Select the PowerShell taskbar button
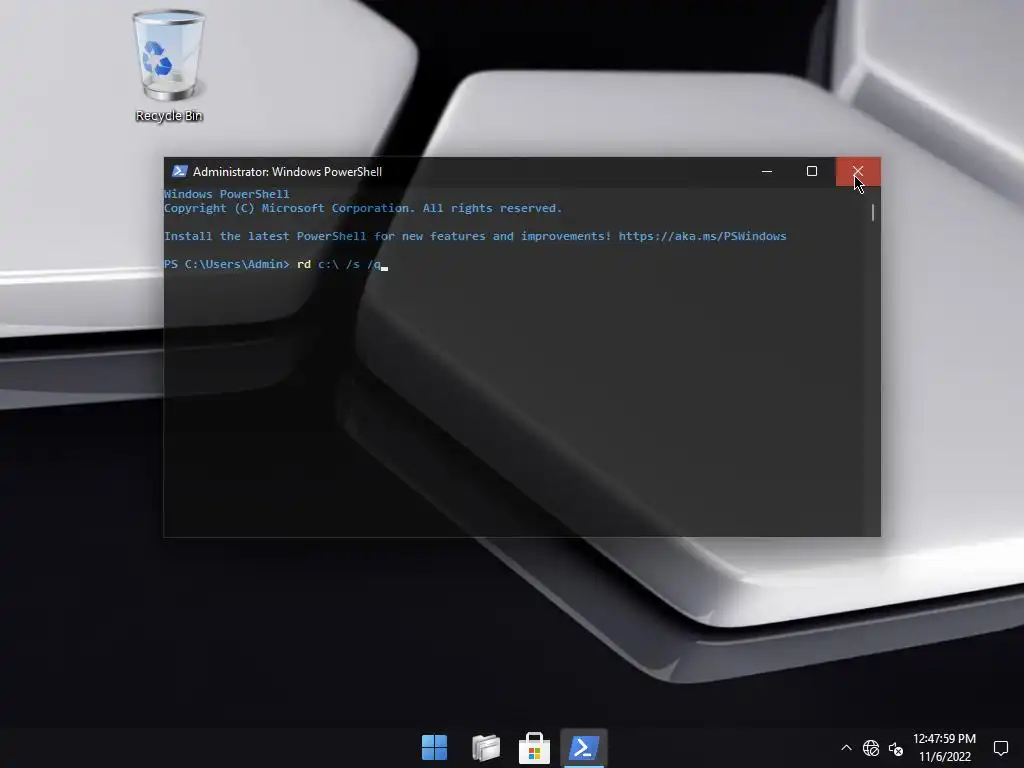1024x768 pixels. click(584, 748)
